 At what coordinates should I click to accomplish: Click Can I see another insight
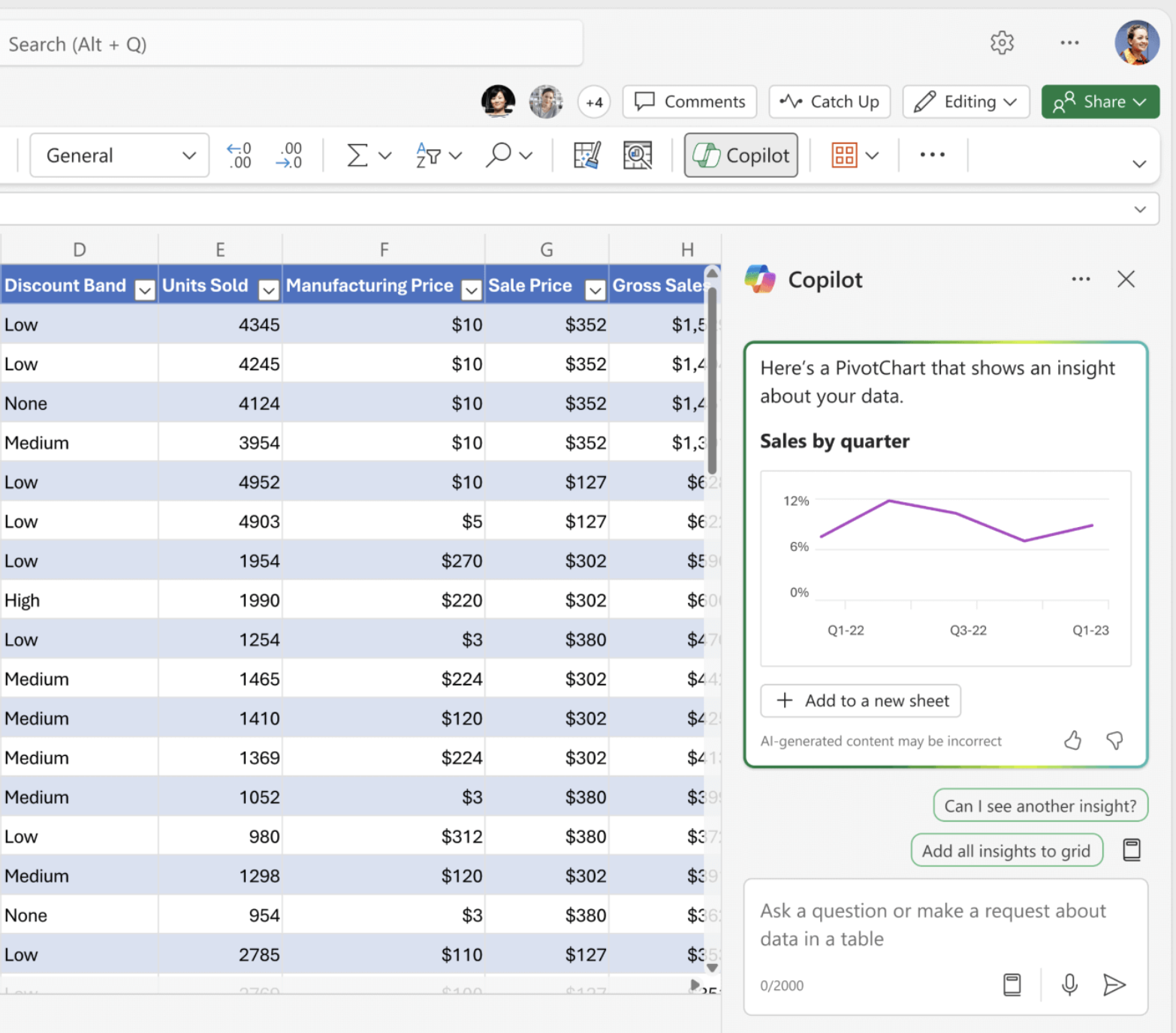click(1040, 806)
